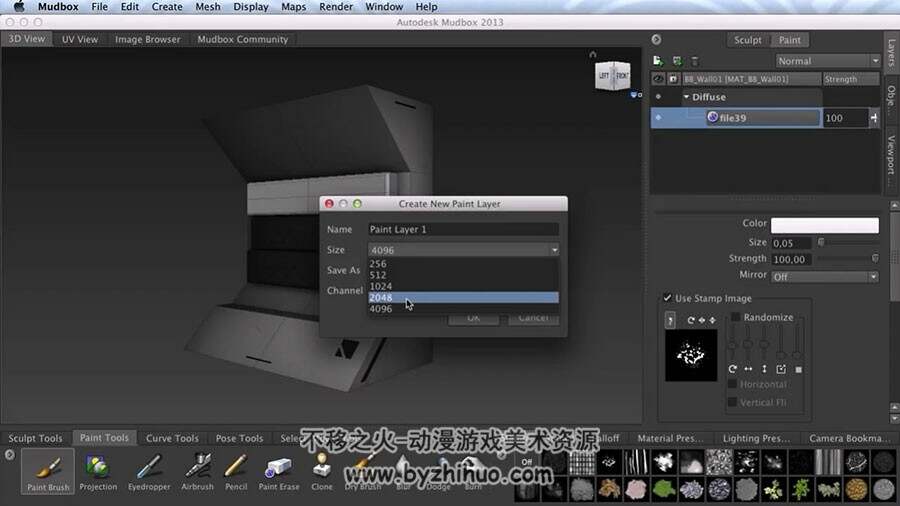The height and width of the screenshot is (506, 900).
Task: Click the white Color swatch
Action: click(x=824, y=225)
